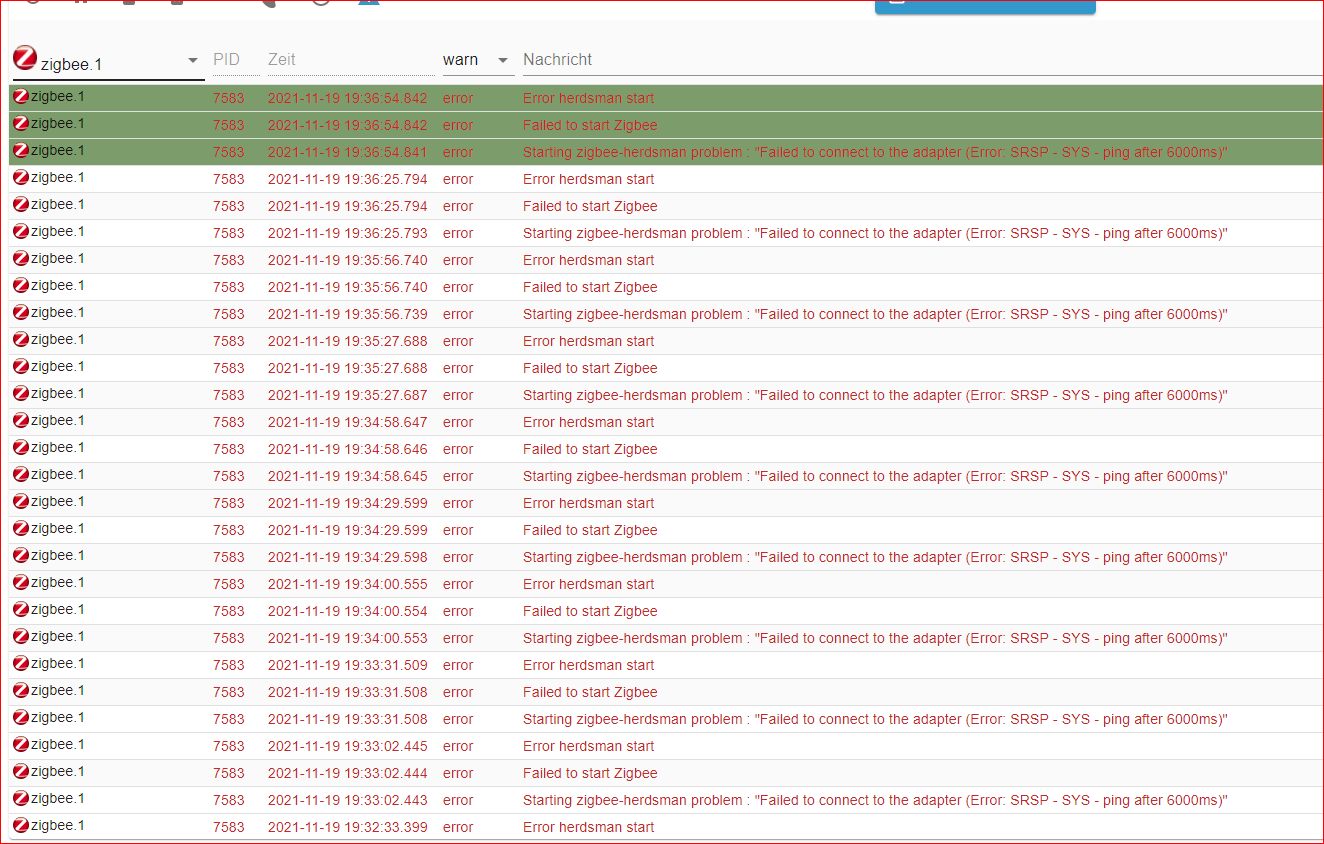1324x844 pixels.
Task: Click the zigbee icon in the 19:34:58.647 row
Action: (x=21, y=420)
